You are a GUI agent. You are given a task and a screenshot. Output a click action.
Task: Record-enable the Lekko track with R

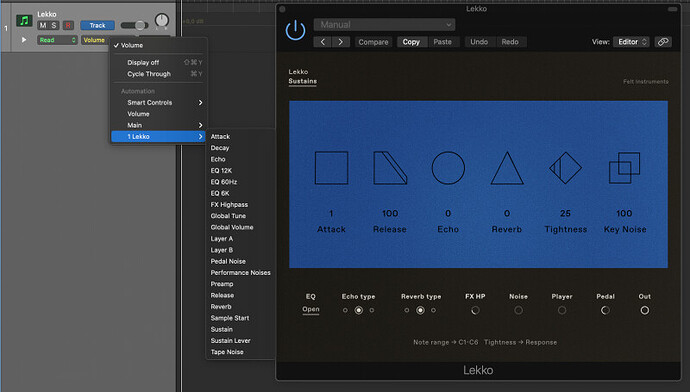tap(68, 26)
